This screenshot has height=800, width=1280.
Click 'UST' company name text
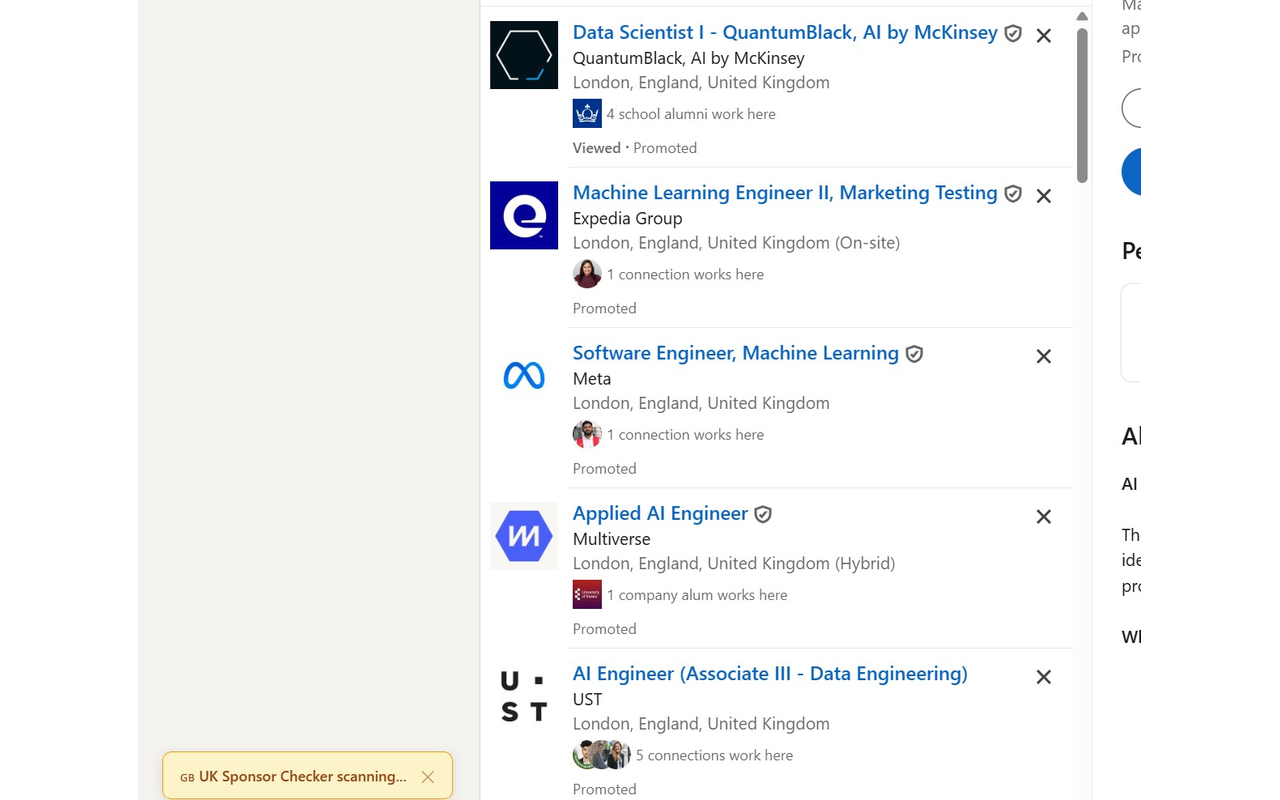588,699
